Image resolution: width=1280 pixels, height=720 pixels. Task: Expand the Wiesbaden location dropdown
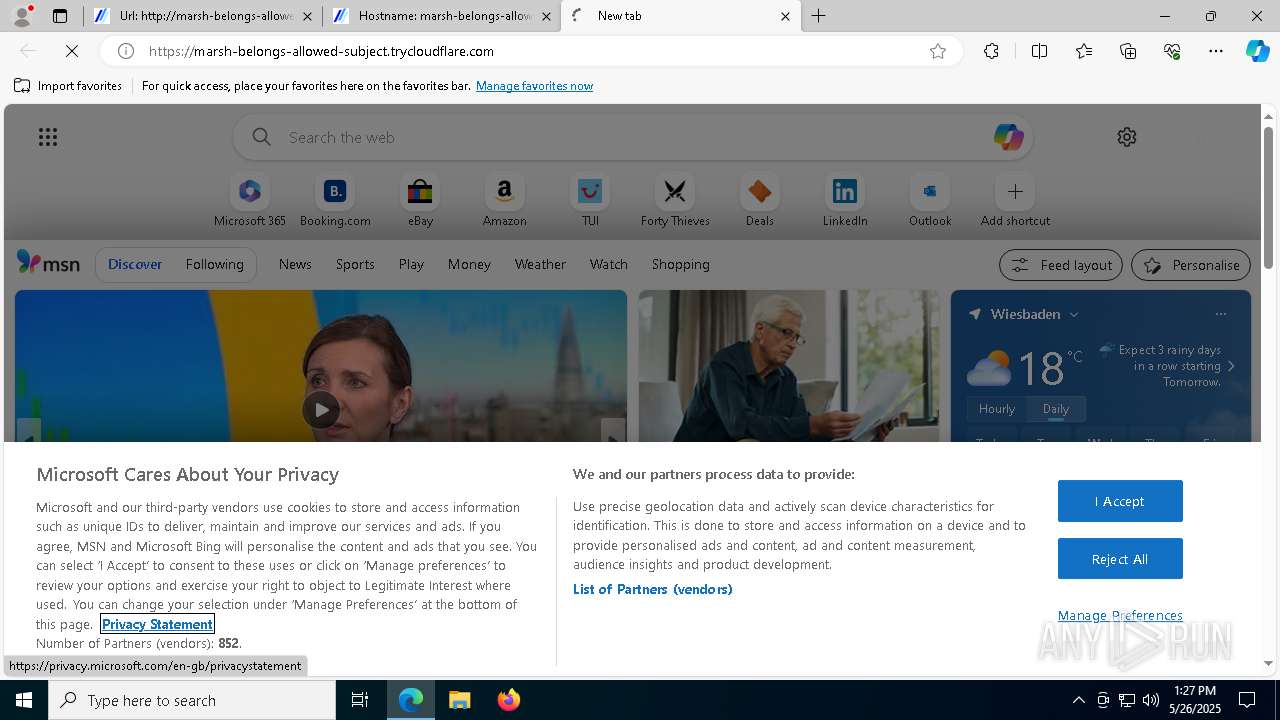point(1074,314)
